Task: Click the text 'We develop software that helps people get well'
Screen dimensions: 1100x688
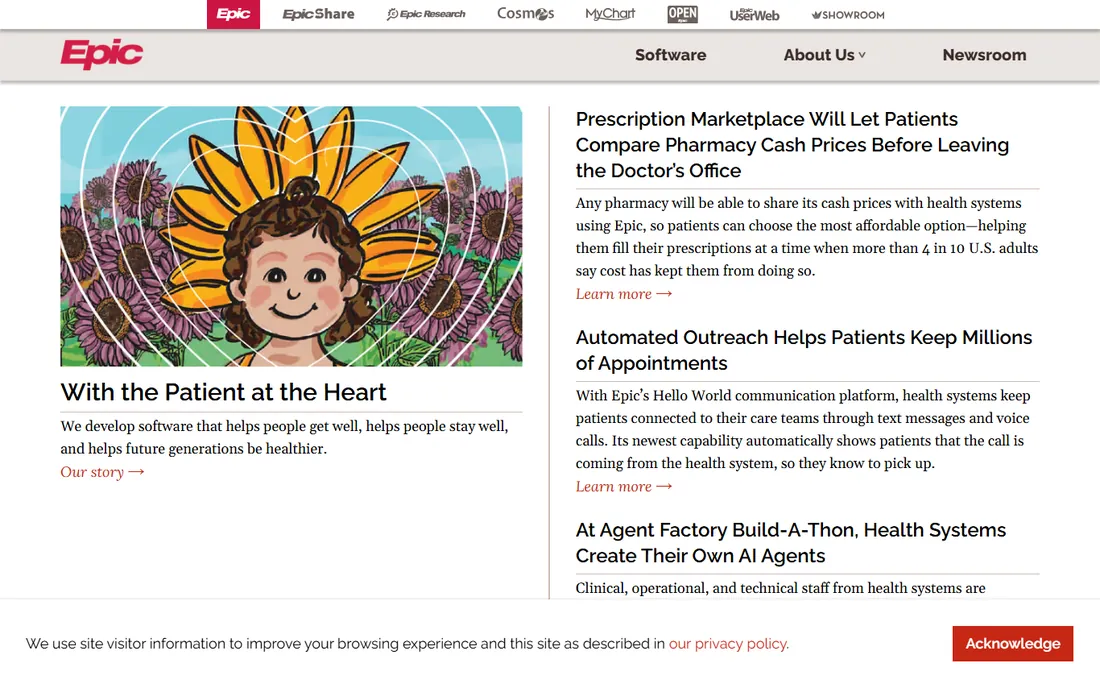Action: (x=211, y=426)
